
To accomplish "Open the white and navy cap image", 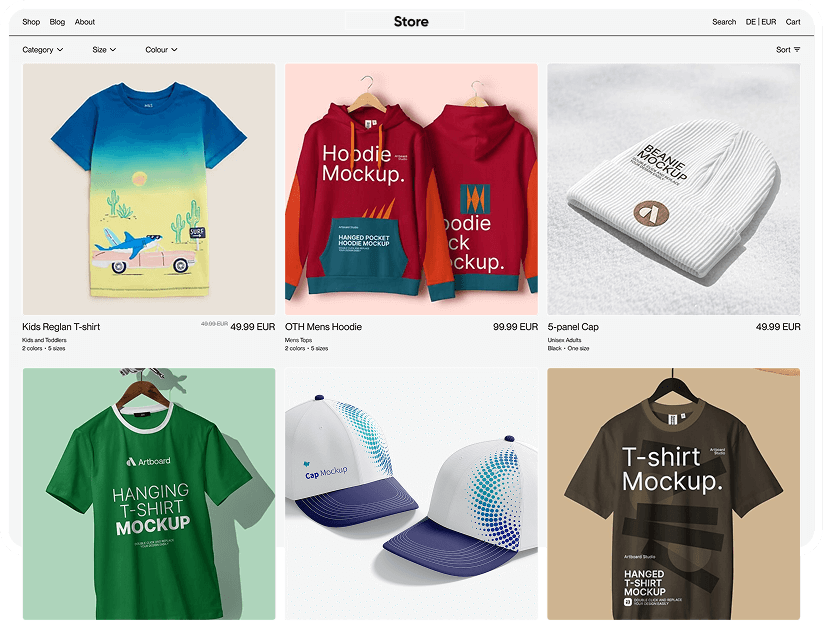I will tap(411, 493).
